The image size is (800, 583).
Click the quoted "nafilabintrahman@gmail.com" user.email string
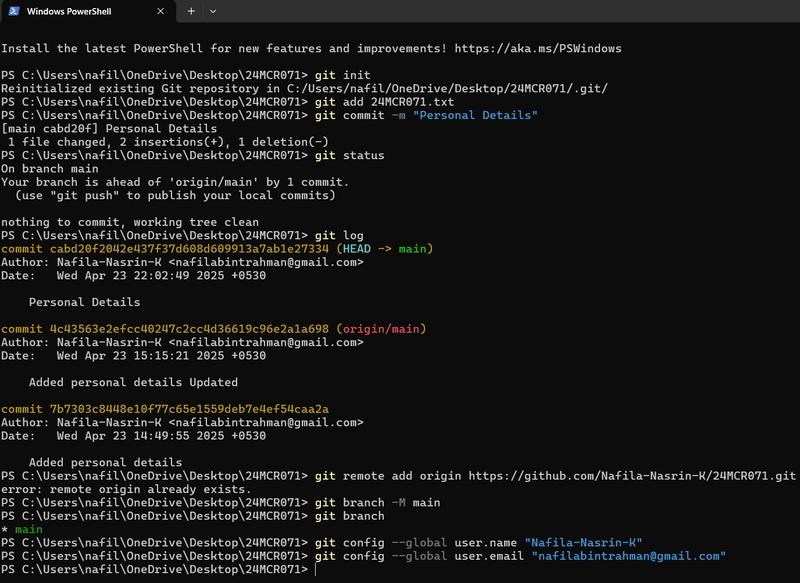tap(629, 556)
